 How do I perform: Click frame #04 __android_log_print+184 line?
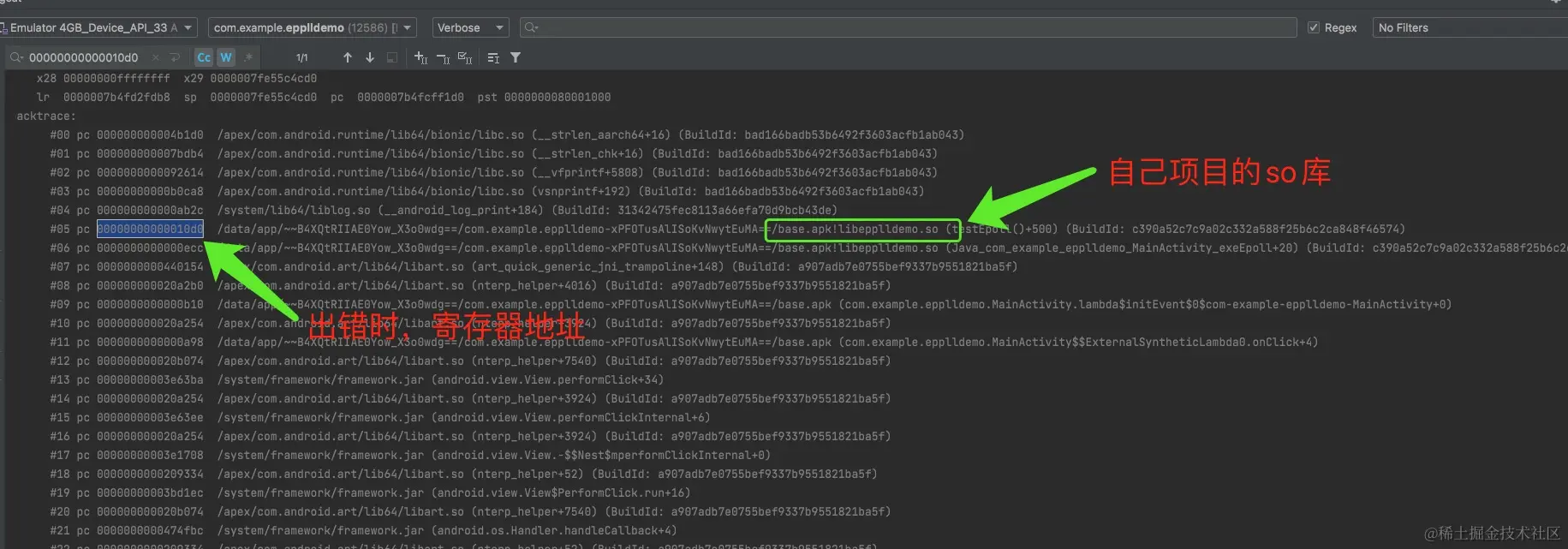pyautogui.click(x=444, y=210)
